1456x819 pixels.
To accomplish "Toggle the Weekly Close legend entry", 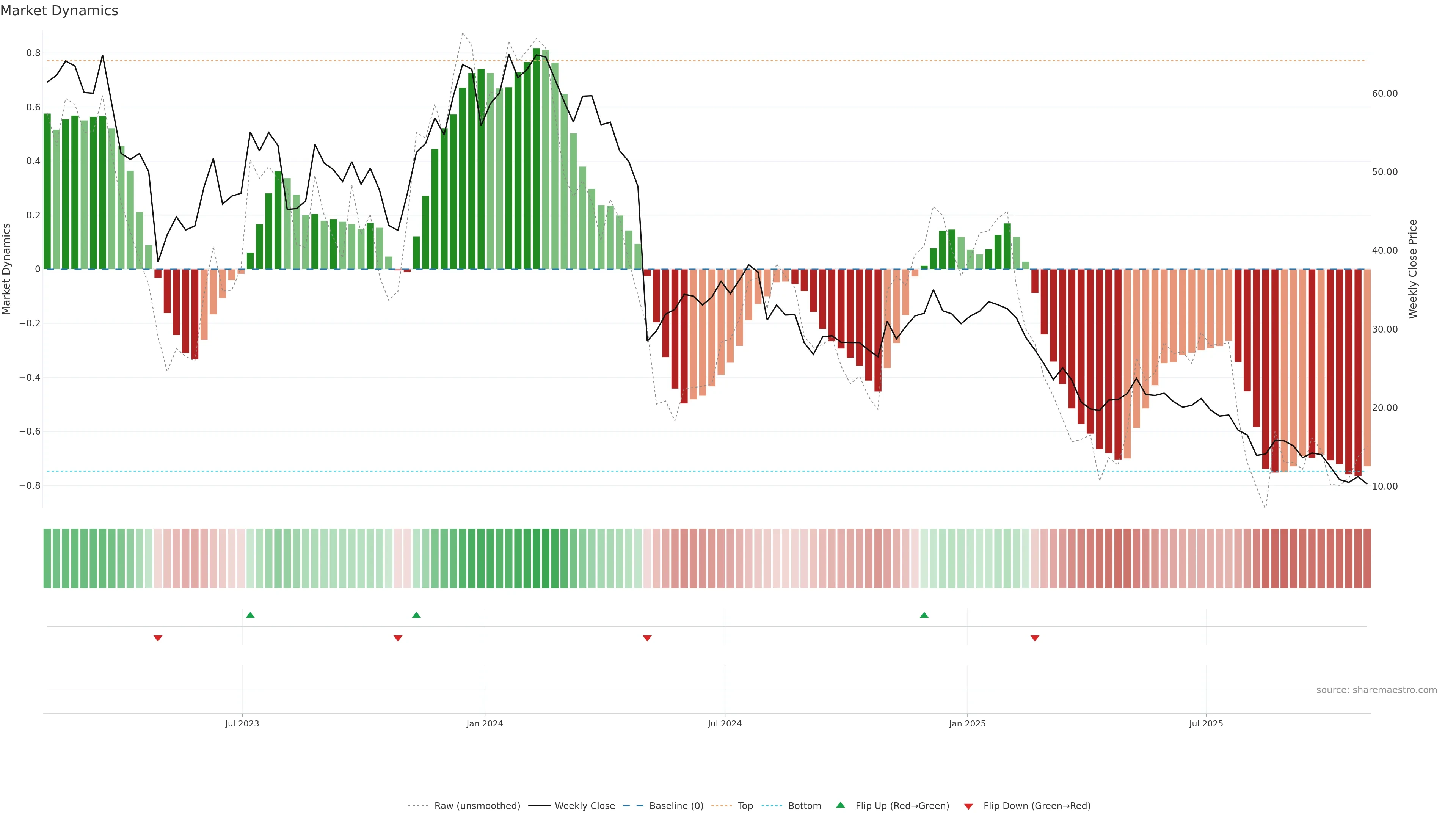I will click(x=584, y=806).
